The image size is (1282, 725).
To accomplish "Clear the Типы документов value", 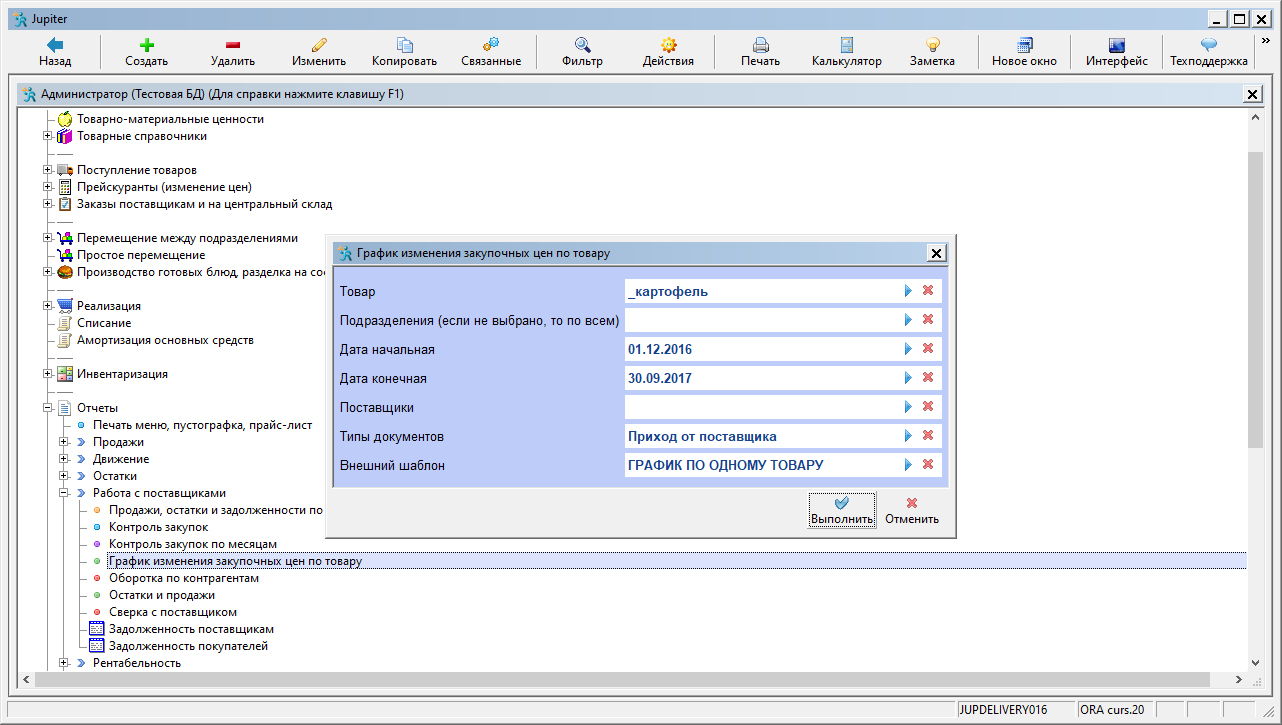I will point(928,436).
